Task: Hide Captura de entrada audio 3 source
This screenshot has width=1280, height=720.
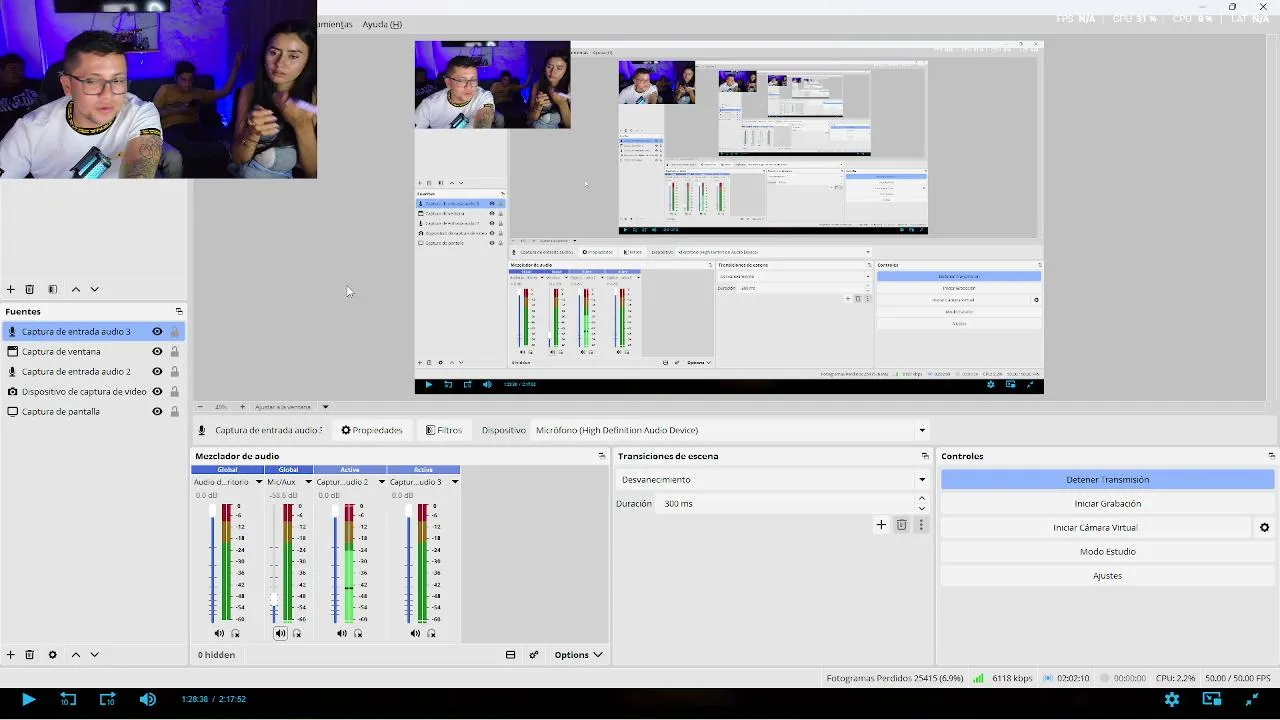Action: click(157, 331)
